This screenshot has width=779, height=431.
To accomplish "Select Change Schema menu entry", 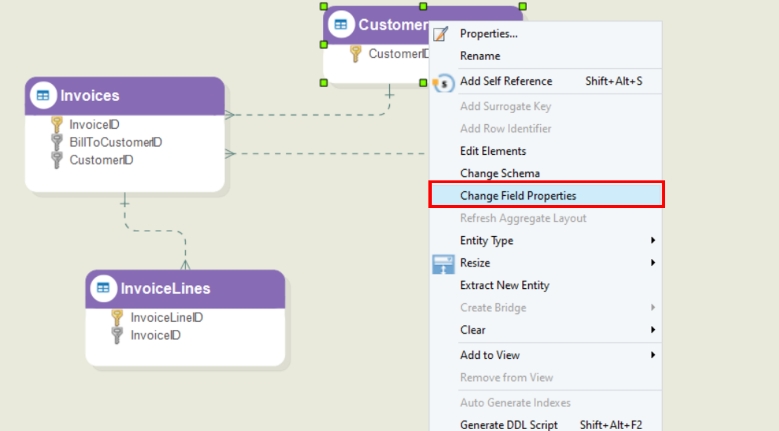I will (499, 174).
